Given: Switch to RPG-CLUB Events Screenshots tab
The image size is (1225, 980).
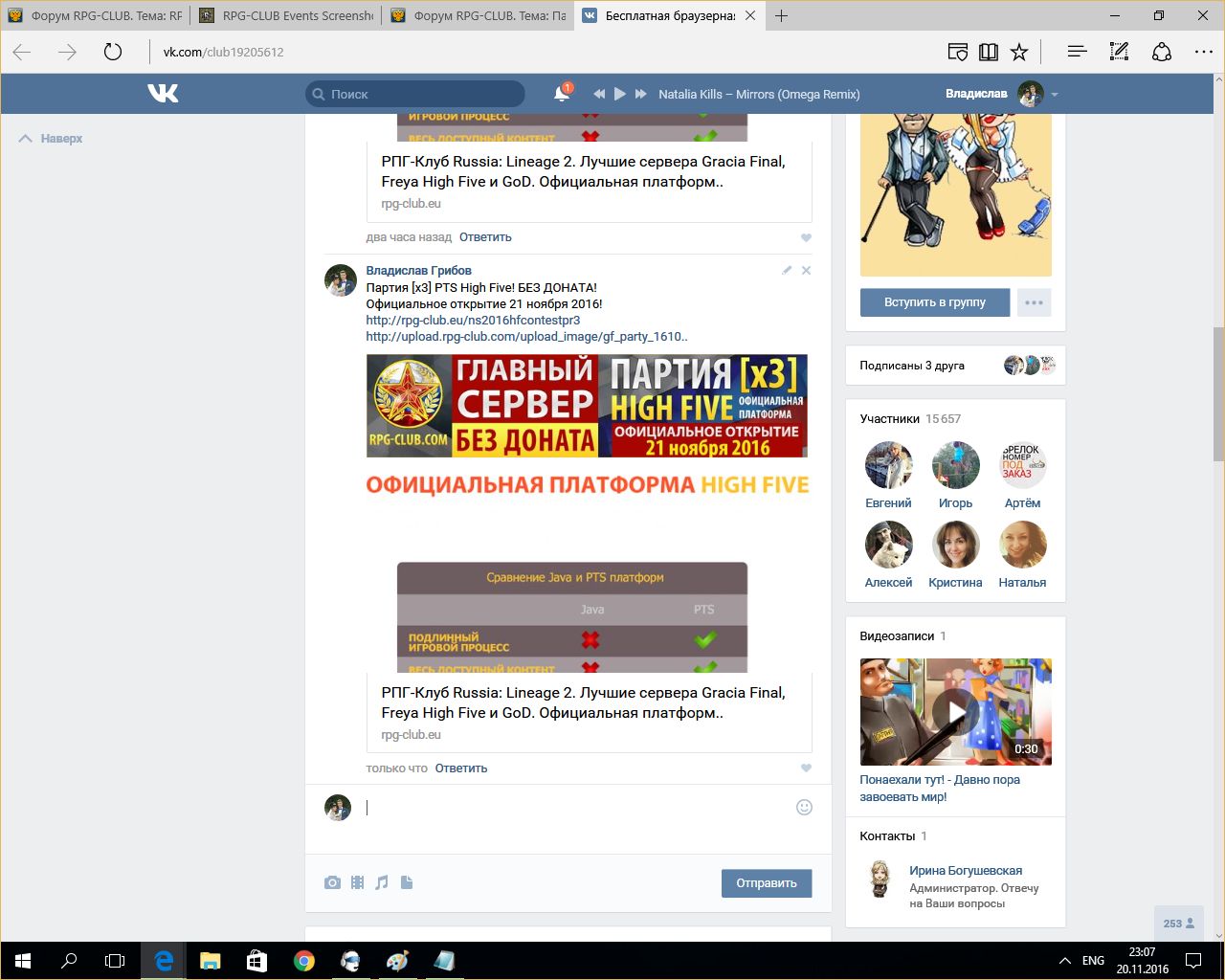Looking at the screenshot, I should point(286,15).
